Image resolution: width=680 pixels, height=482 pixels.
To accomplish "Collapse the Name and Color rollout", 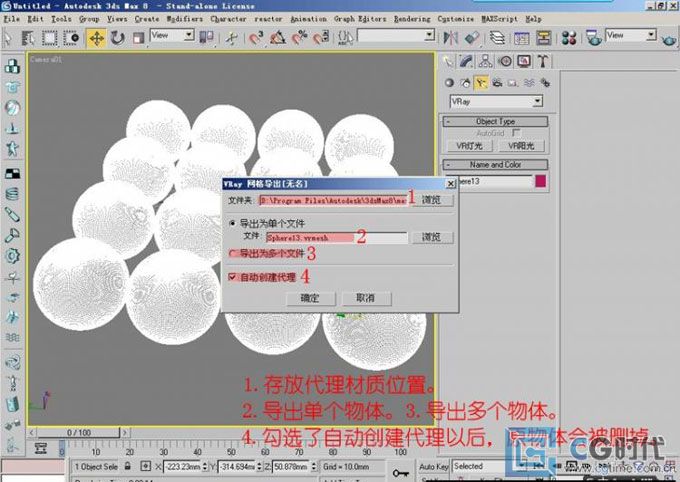I will pyautogui.click(x=495, y=165).
